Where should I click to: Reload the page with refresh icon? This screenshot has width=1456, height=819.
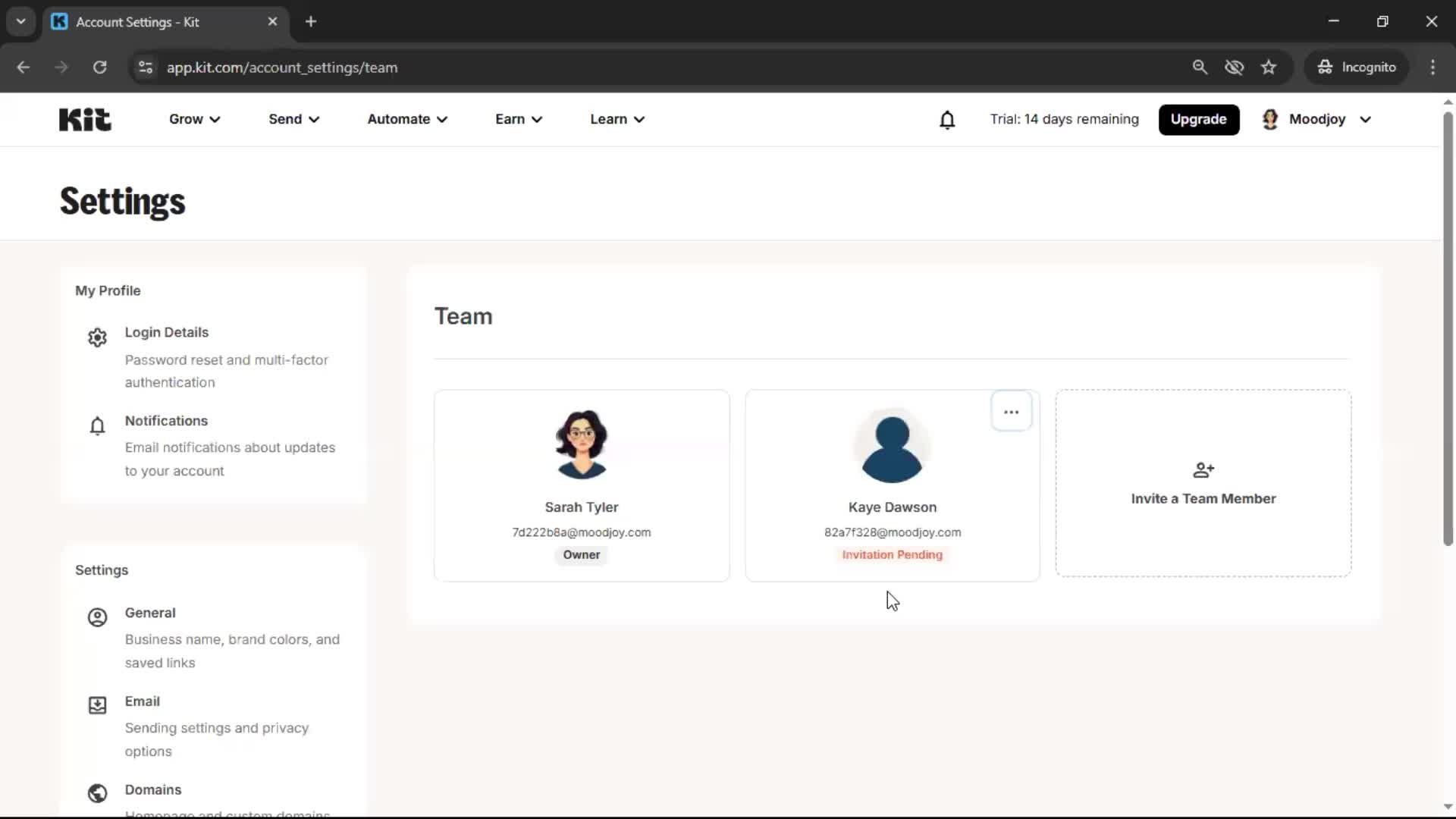tap(99, 67)
